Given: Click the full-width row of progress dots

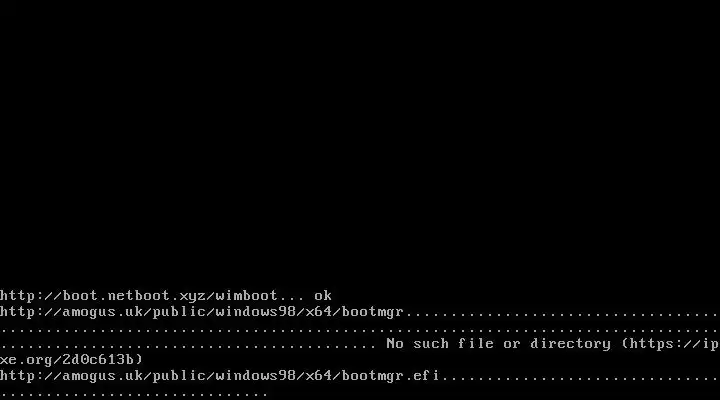Looking at the screenshot, I should tap(360, 331).
